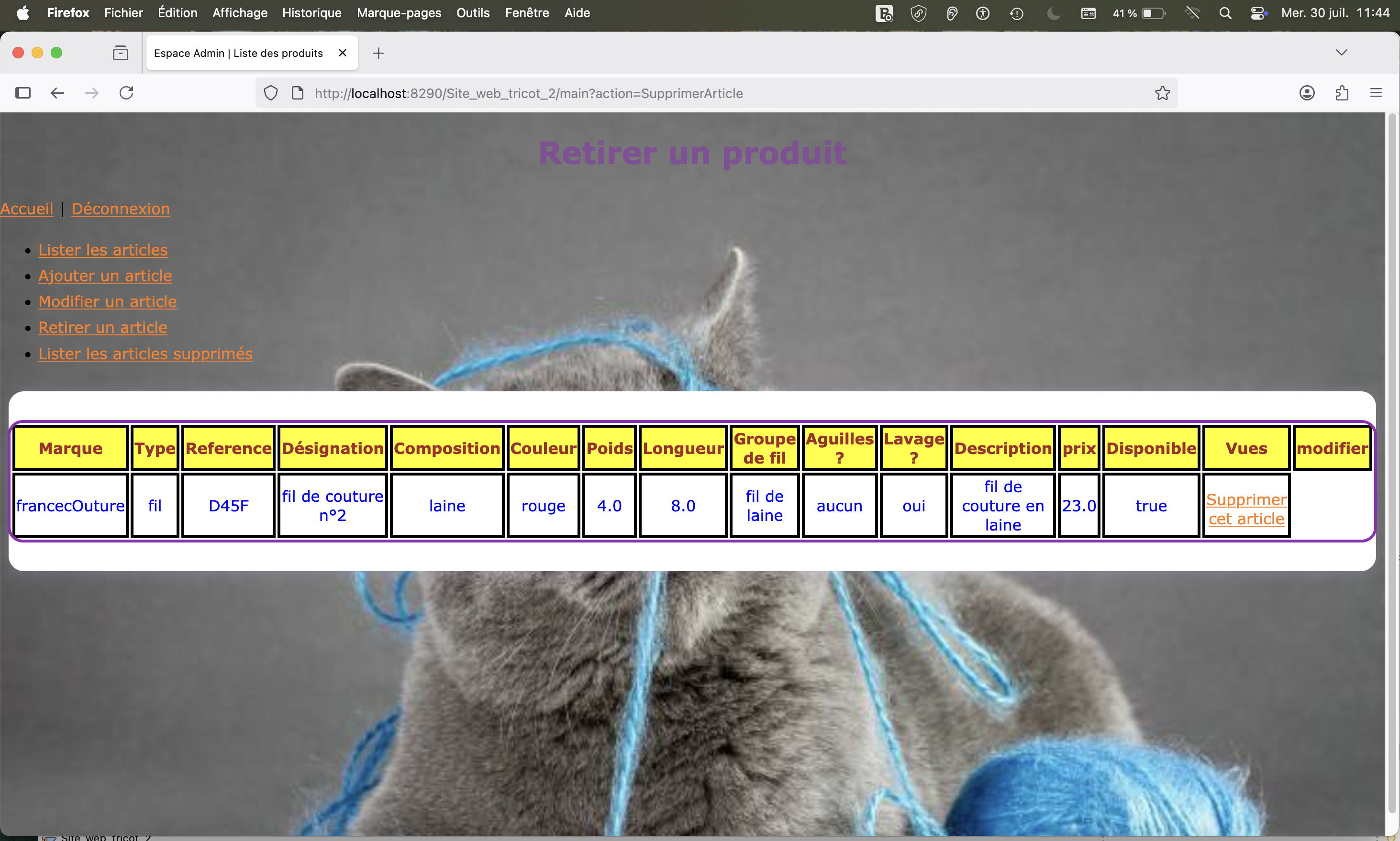1400x841 pixels.
Task: Open the extensions puzzle-piece panel
Action: [x=1342, y=93]
